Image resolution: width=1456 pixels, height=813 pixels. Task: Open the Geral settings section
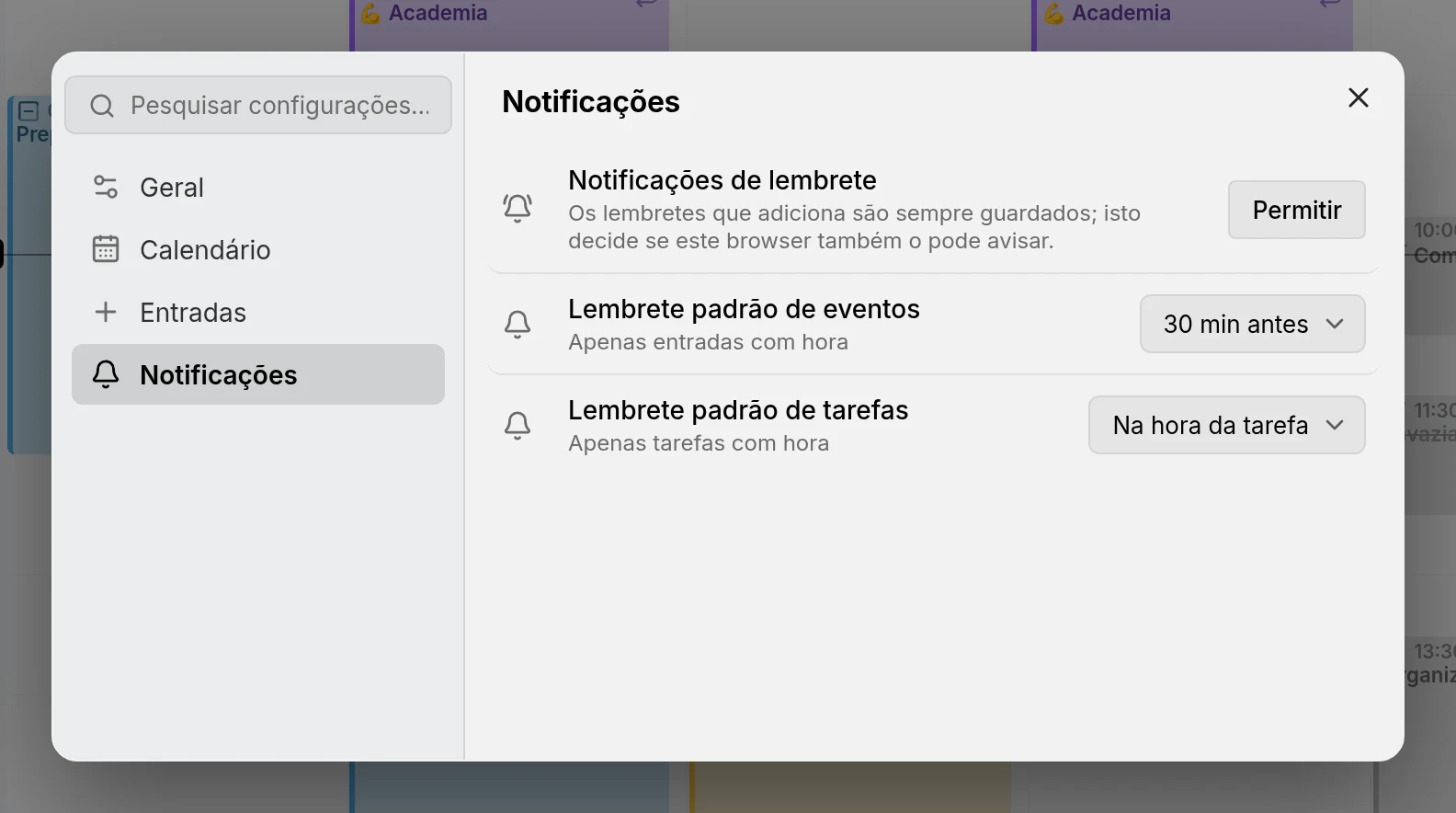(258, 187)
